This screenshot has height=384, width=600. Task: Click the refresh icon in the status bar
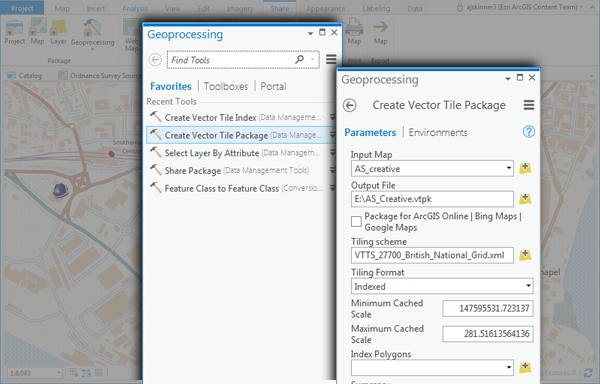(x=588, y=373)
